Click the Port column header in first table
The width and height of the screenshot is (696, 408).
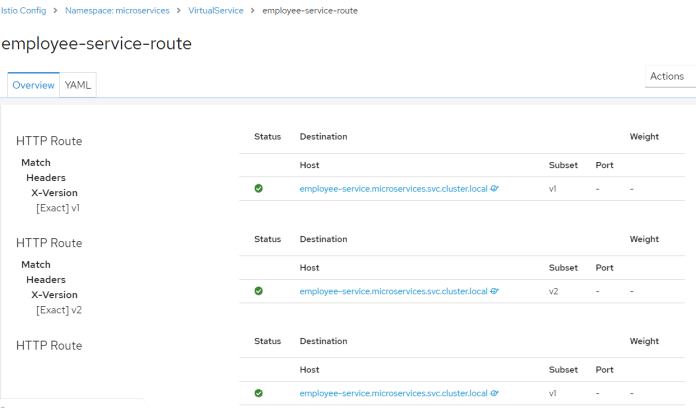pyautogui.click(x=605, y=165)
